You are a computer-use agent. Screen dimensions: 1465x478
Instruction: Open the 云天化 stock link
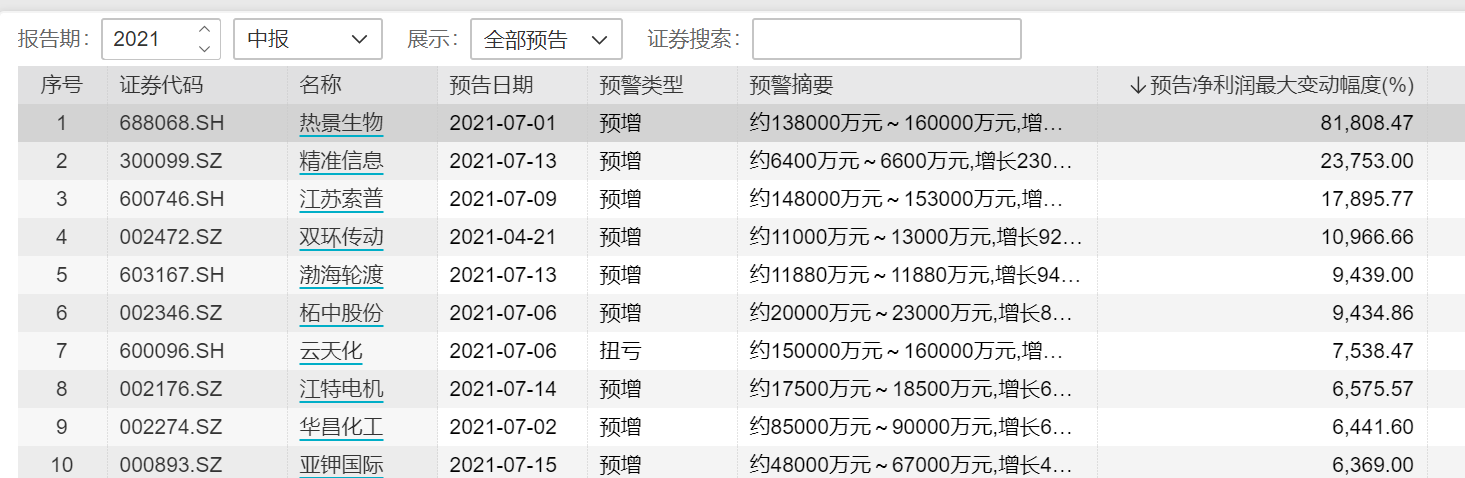(x=331, y=351)
